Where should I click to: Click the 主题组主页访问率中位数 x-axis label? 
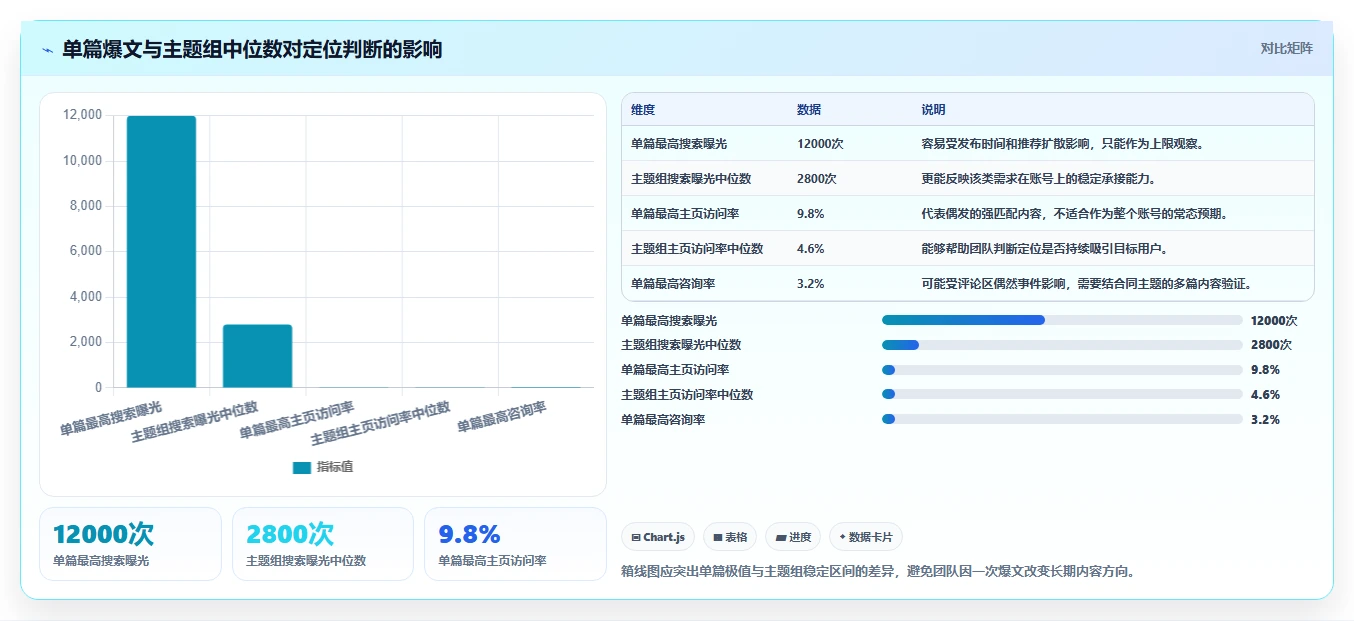pos(381,425)
